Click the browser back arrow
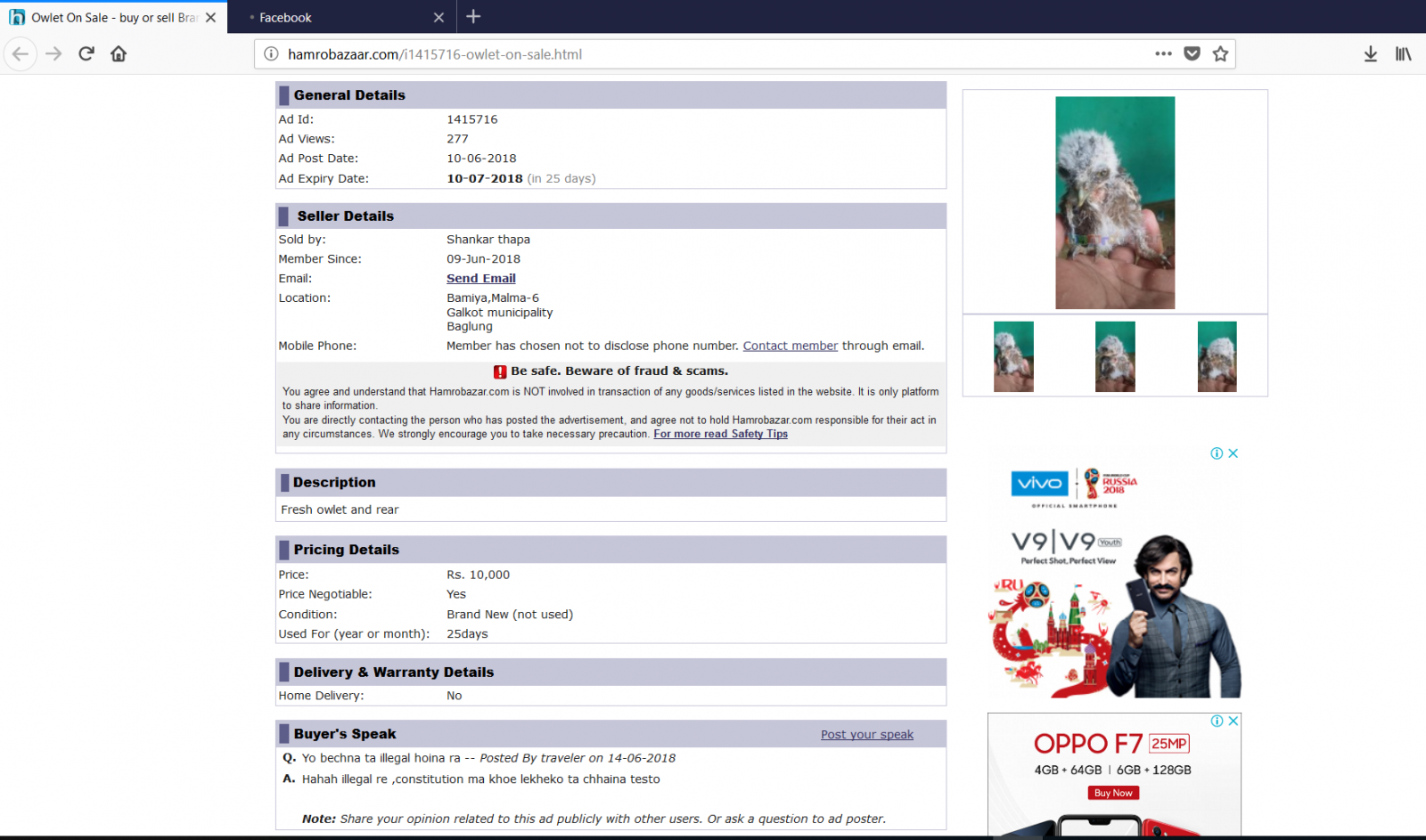 coord(20,53)
